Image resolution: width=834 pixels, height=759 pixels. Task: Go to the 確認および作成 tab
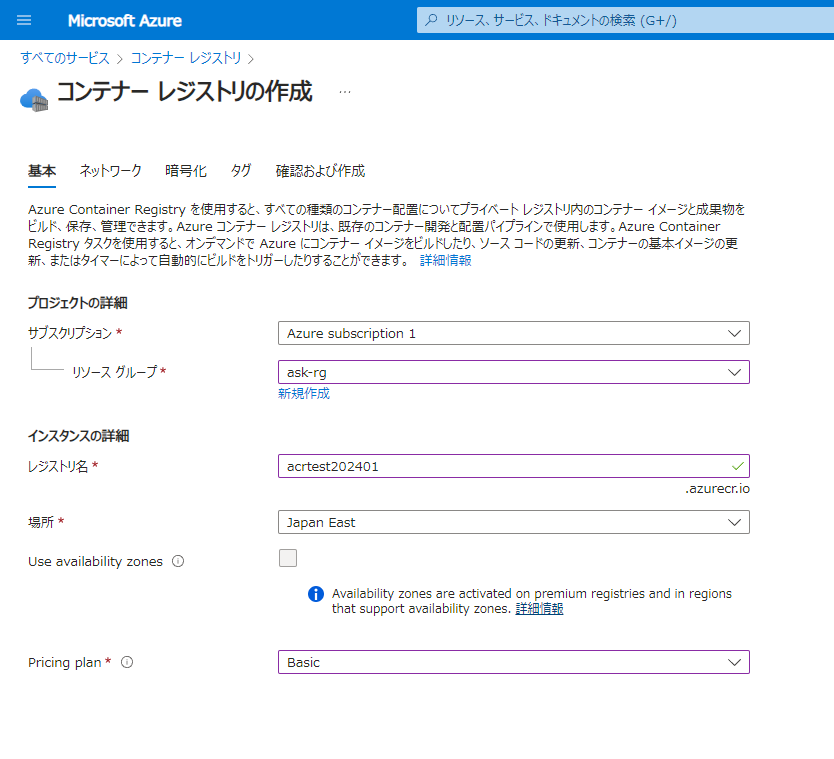[320, 171]
